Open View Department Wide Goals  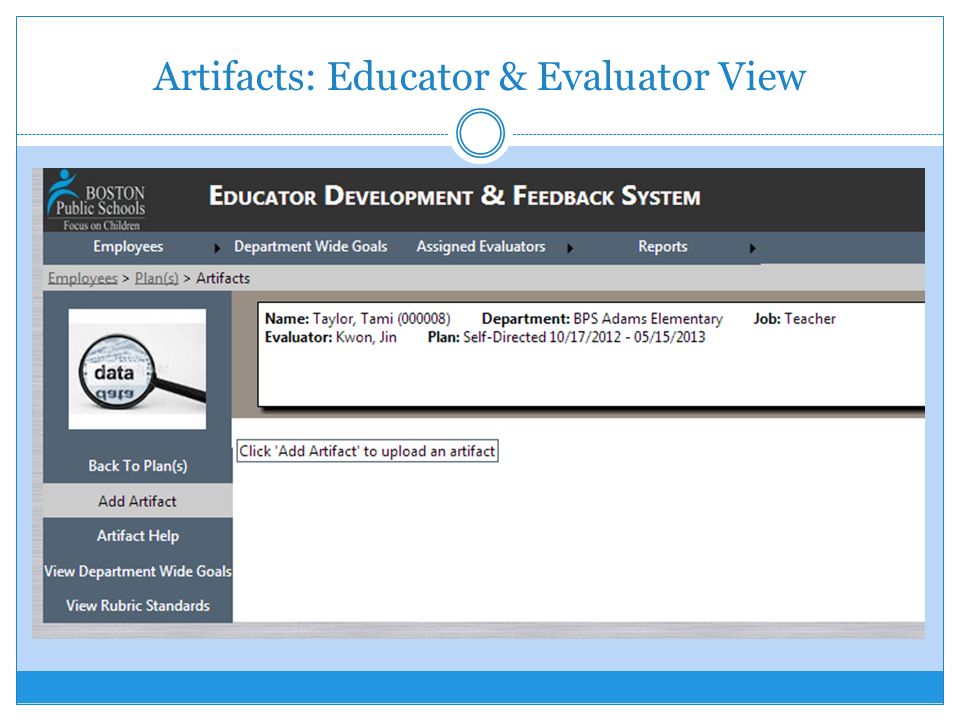(138, 571)
